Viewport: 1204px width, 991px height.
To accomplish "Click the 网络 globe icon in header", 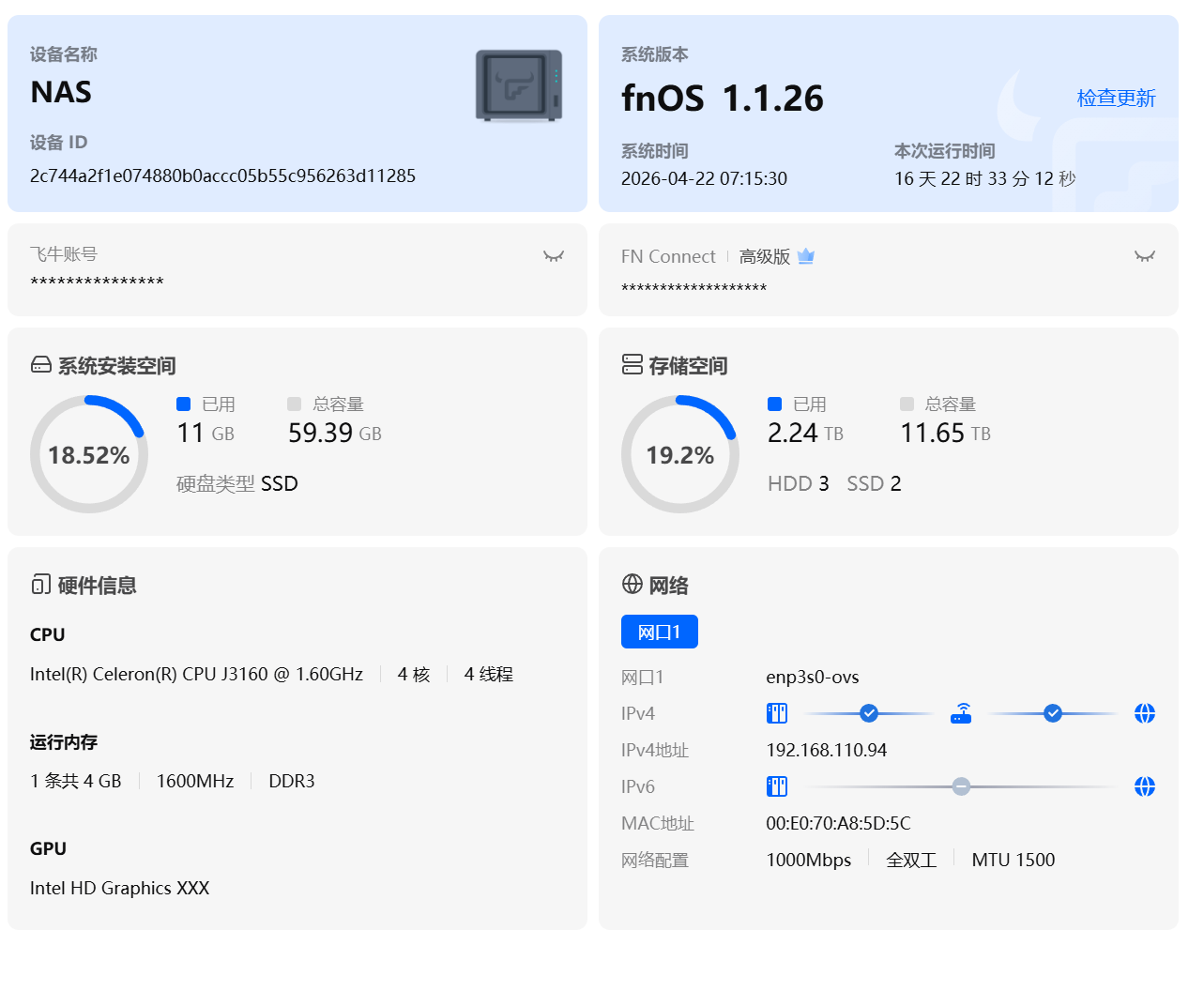I will 632,584.
